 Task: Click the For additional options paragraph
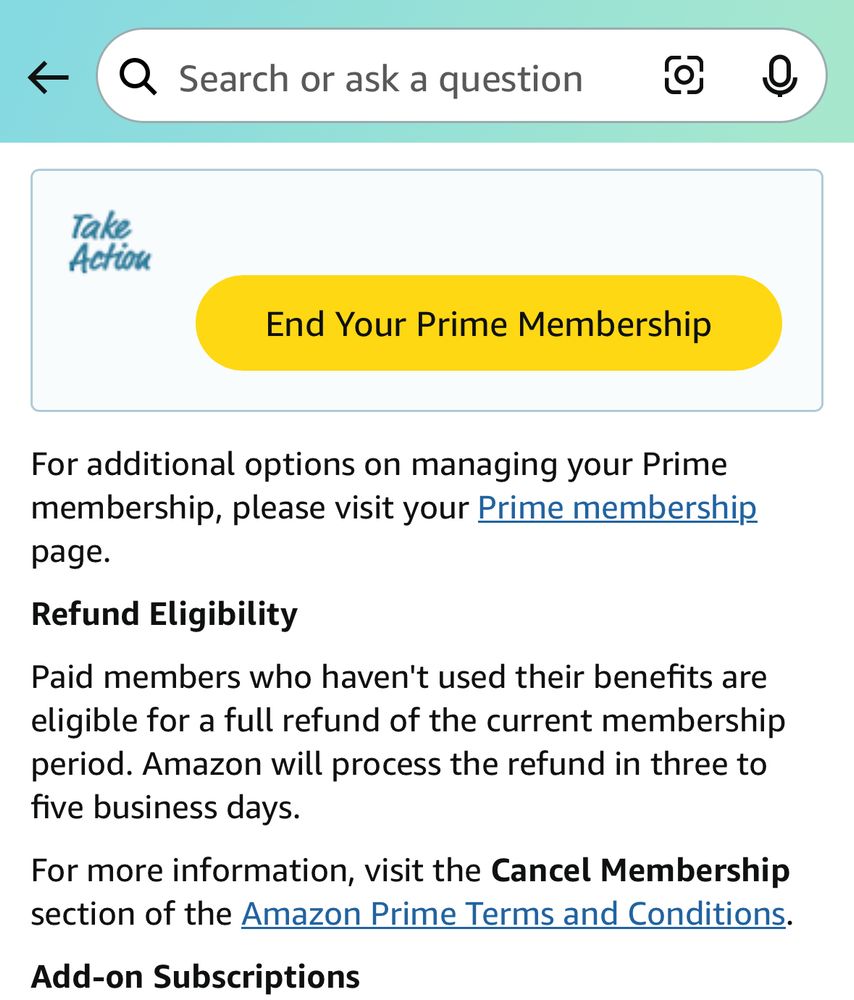coord(394,508)
